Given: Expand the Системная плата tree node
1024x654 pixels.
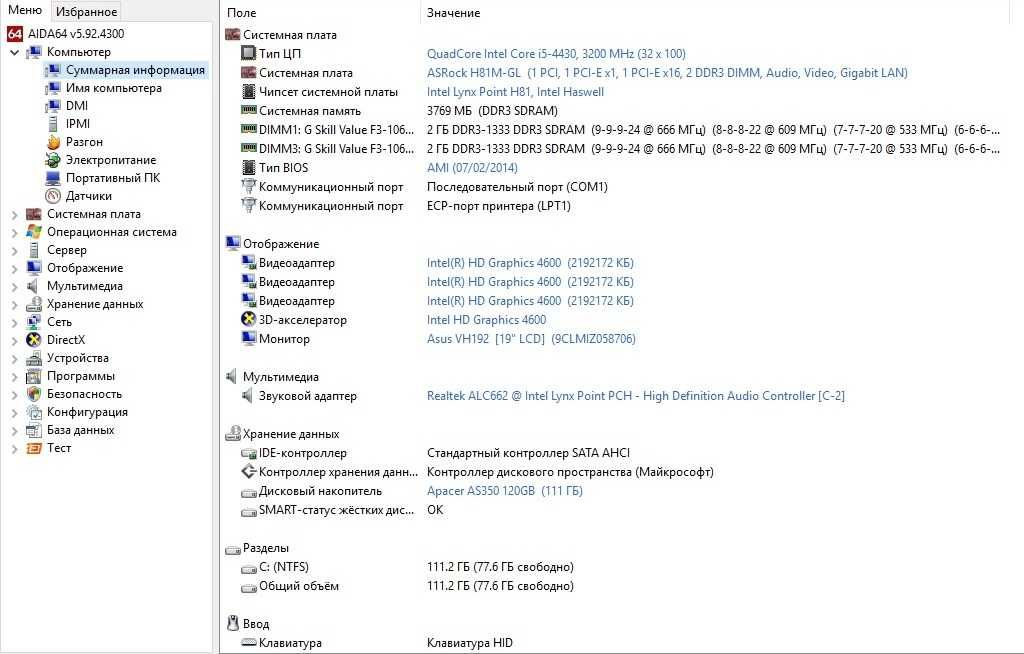Looking at the screenshot, I should click(14, 214).
